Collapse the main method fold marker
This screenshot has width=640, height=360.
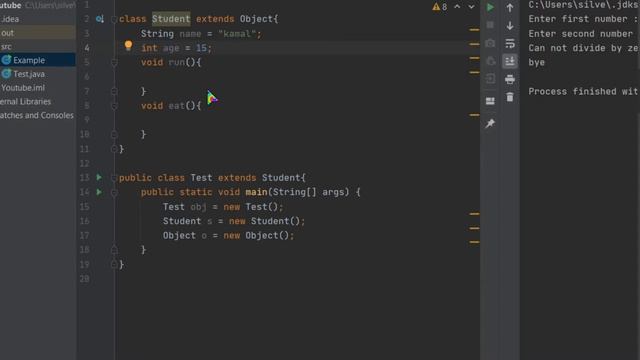114,192
